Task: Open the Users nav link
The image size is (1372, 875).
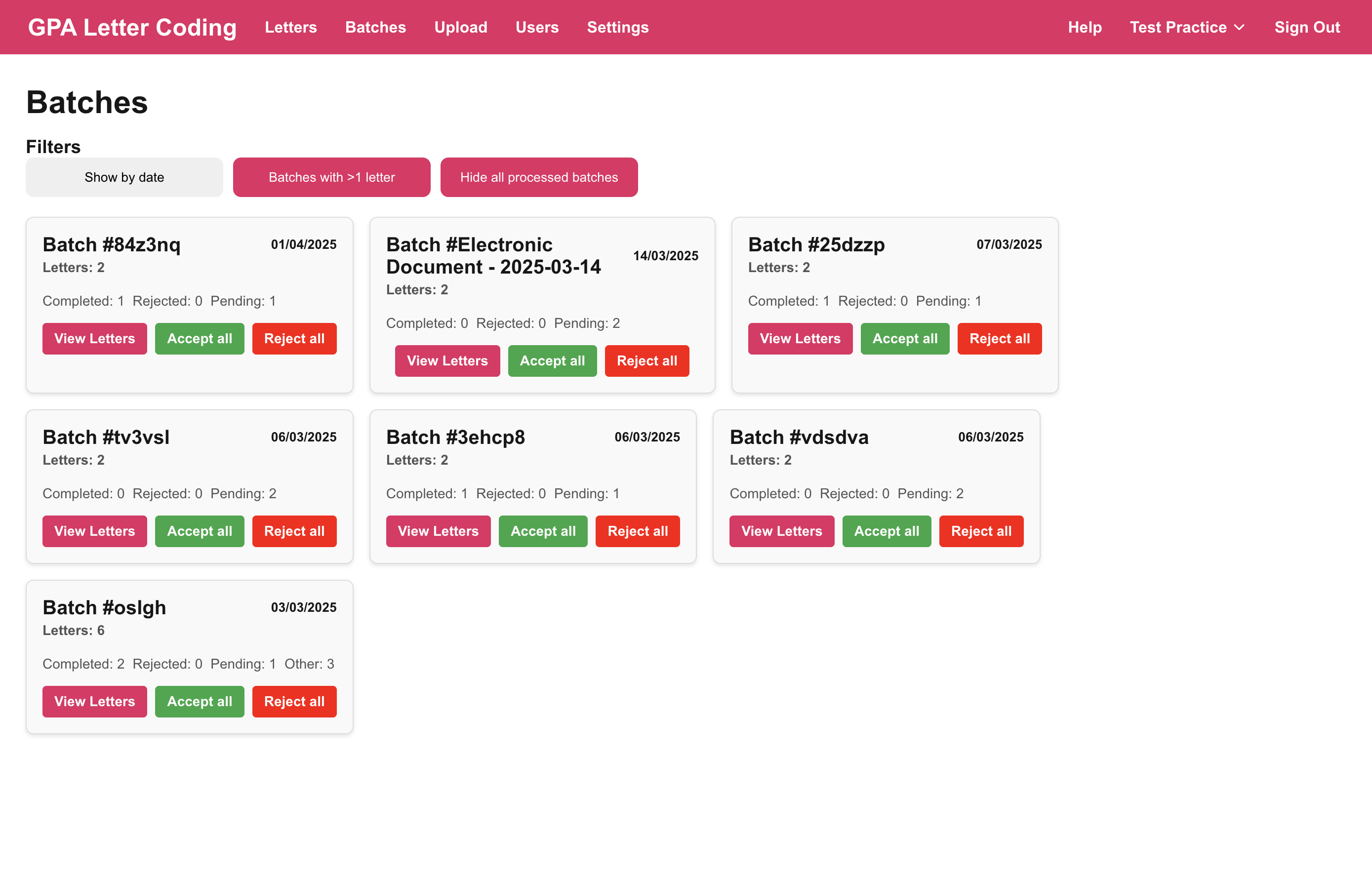Action: 537,27
